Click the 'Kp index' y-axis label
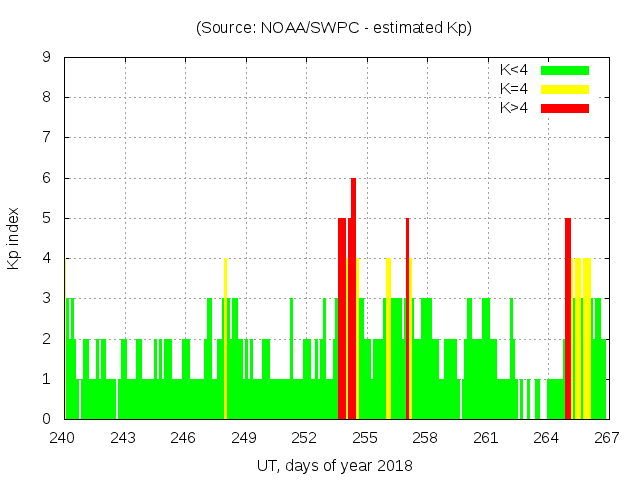This screenshot has height=480, width=640. (x=14, y=239)
